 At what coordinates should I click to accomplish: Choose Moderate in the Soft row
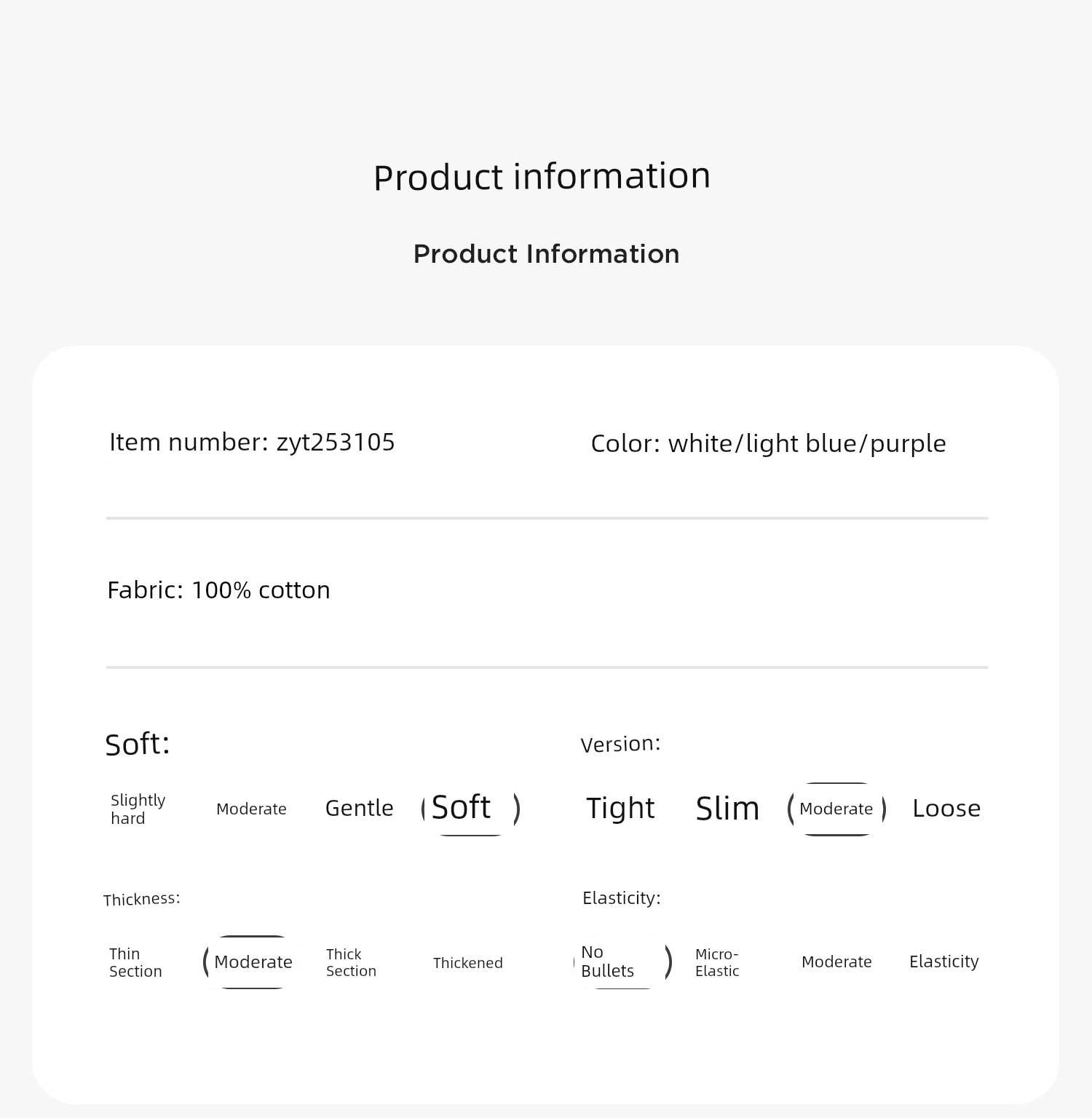tap(251, 809)
